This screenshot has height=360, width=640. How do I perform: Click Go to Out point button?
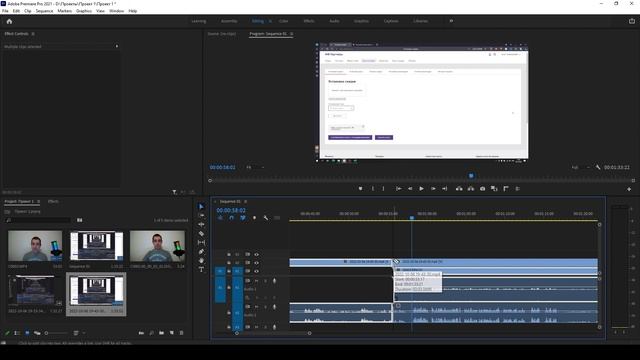444,189
